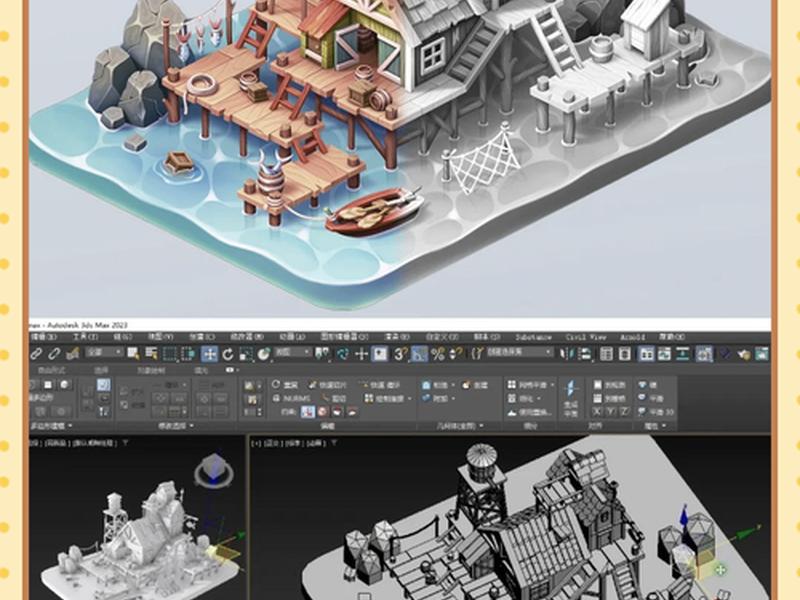This screenshot has width=800, height=600.
Task: Click the Select and Link chain icon
Action: pos(36,353)
